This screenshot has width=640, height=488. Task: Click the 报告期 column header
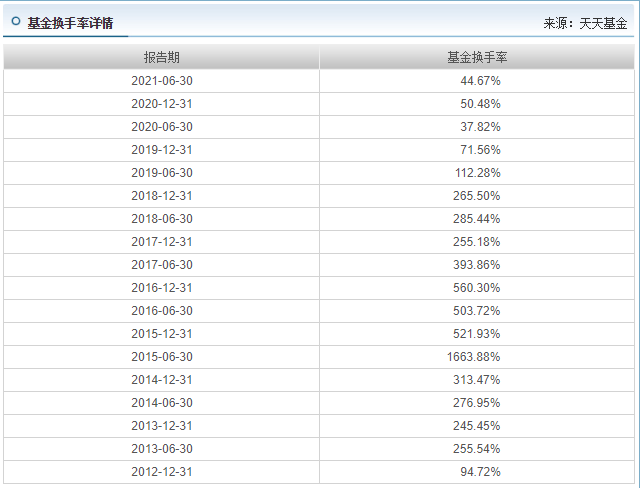click(x=162, y=57)
